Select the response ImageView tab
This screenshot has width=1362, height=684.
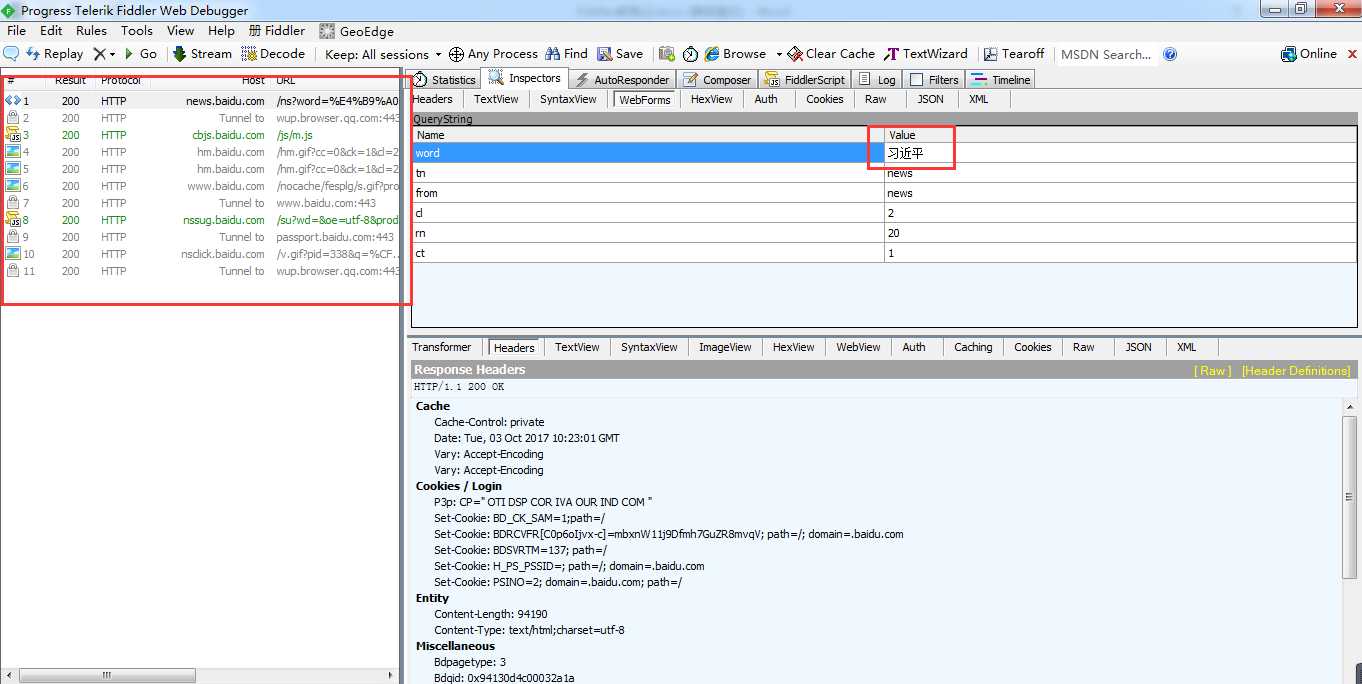click(725, 347)
